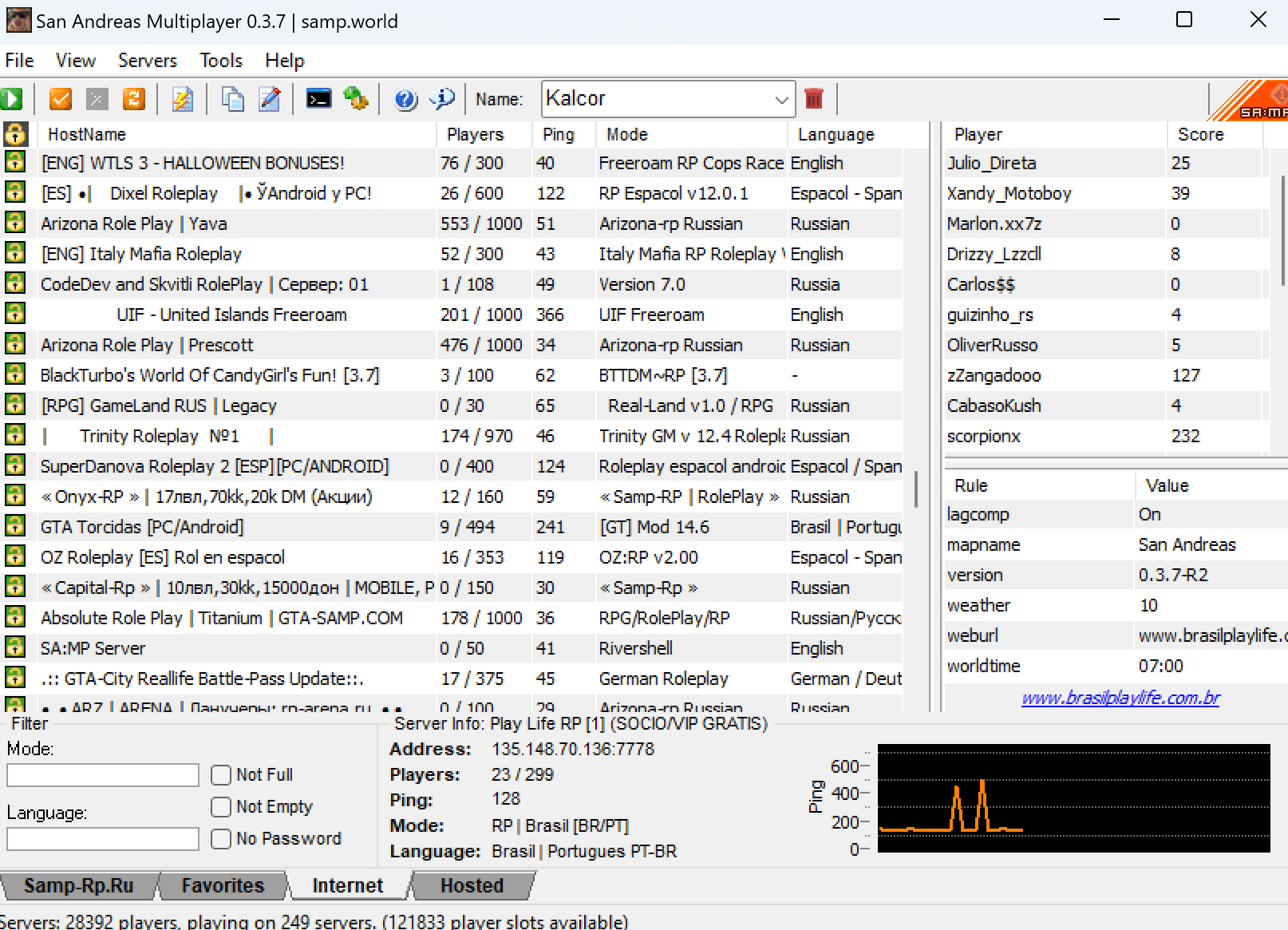This screenshot has height=930, width=1288.
Task: Open the Servers menu
Action: coord(148,61)
